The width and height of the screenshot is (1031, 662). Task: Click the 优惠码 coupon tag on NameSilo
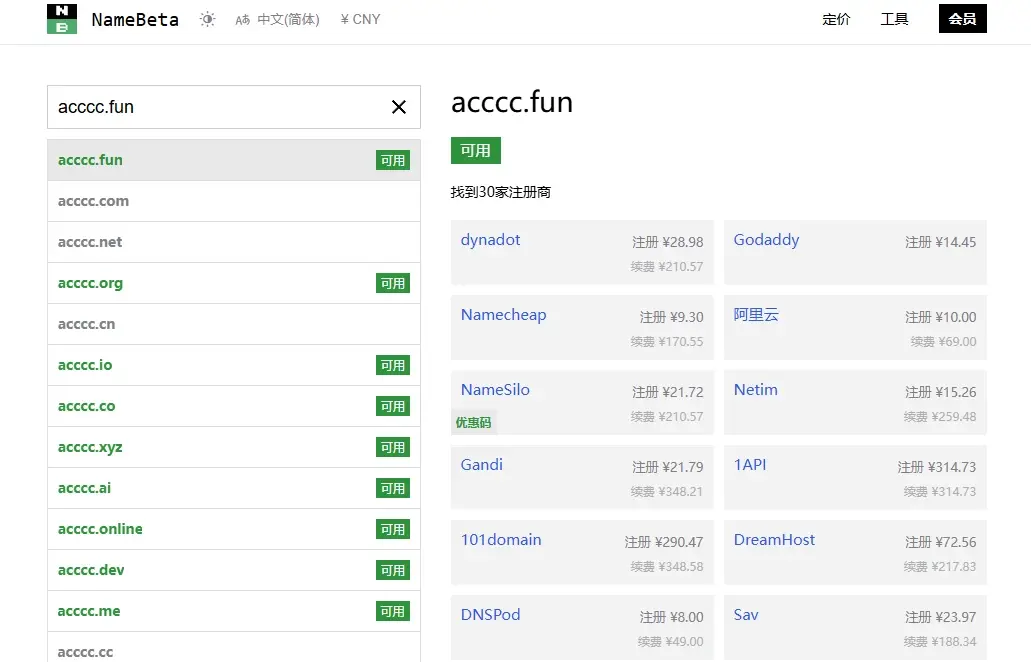pyautogui.click(x=473, y=423)
